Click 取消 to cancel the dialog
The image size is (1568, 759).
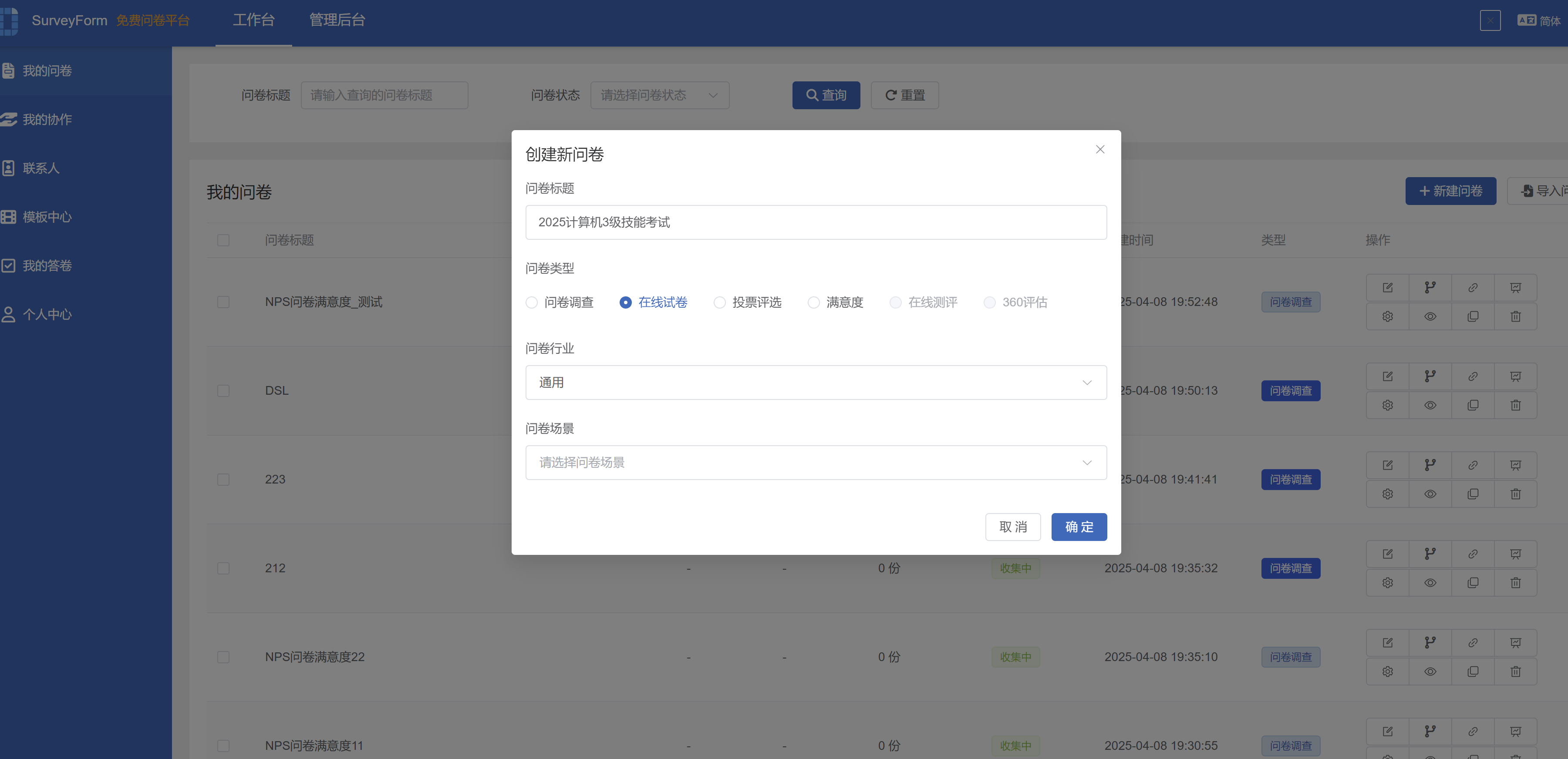click(1013, 527)
